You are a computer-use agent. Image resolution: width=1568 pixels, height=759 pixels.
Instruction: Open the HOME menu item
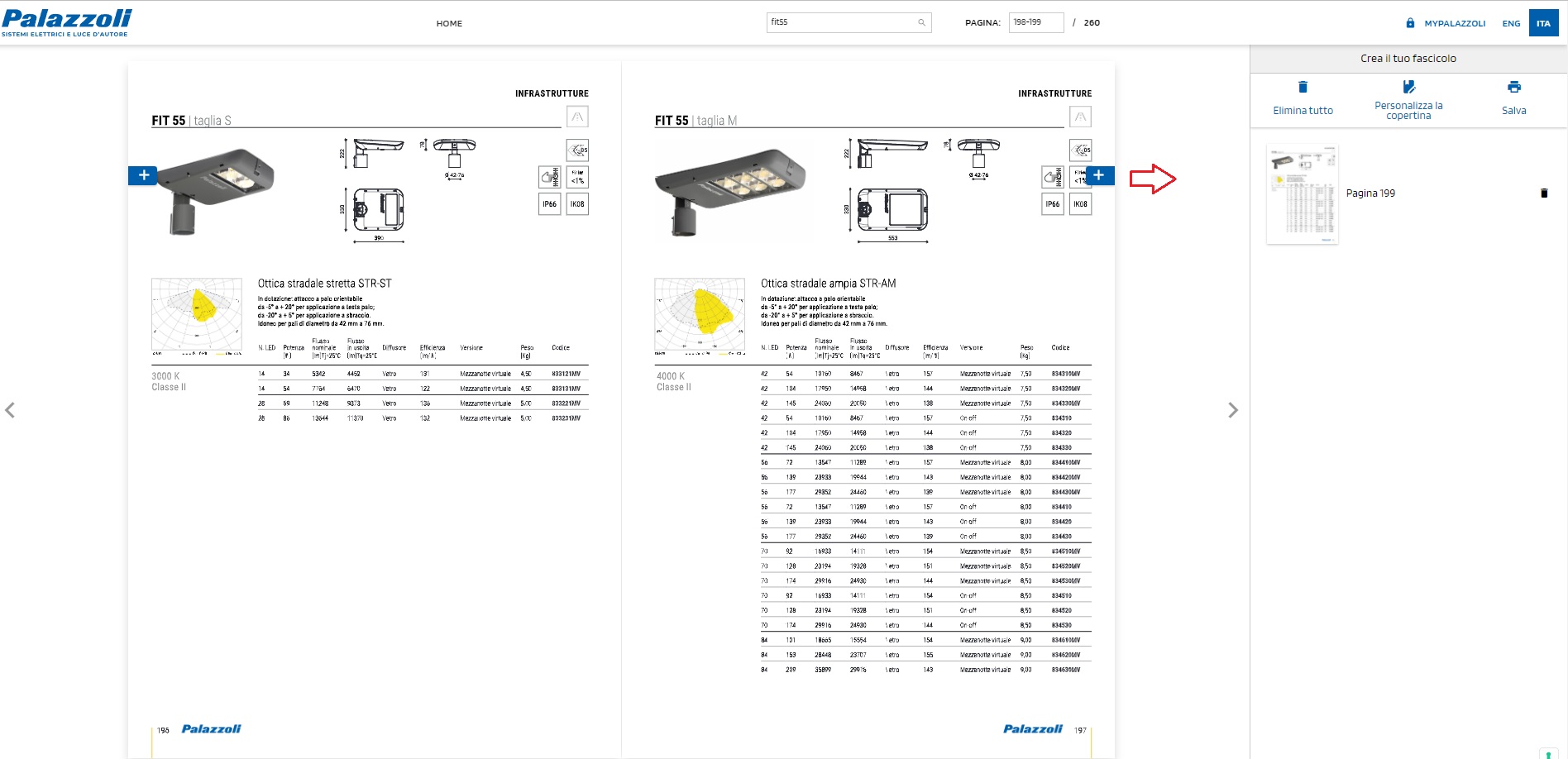(x=449, y=23)
